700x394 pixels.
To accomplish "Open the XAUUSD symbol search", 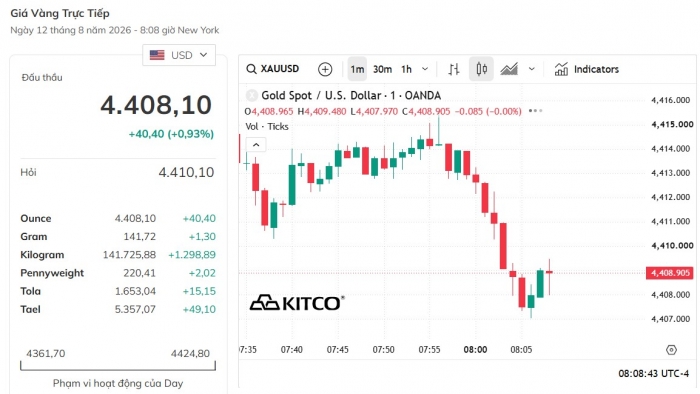I will click(x=272, y=69).
